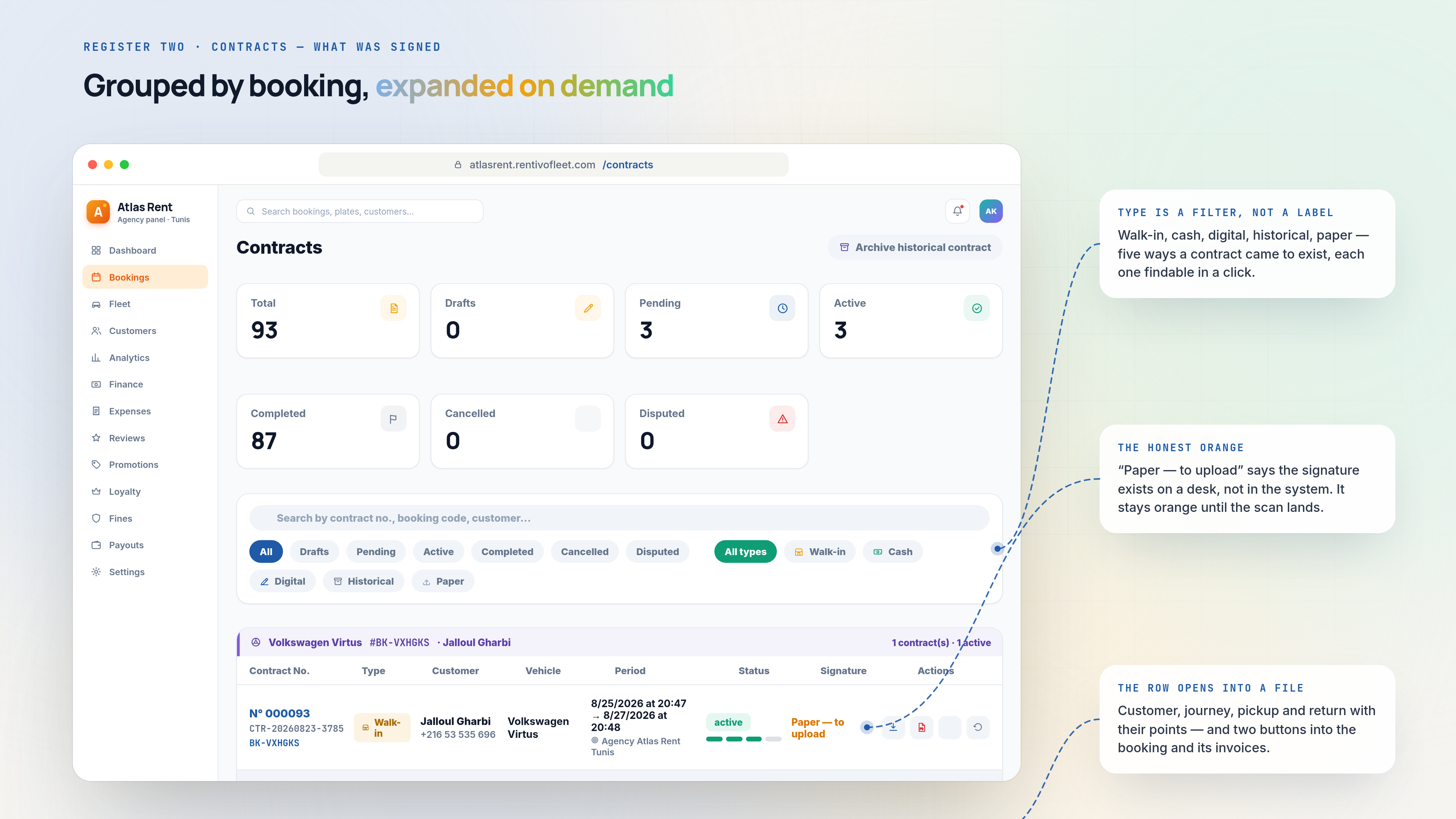Click the Contract No. column header
This screenshot has width=1456, height=819.
pyautogui.click(x=279, y=671)
